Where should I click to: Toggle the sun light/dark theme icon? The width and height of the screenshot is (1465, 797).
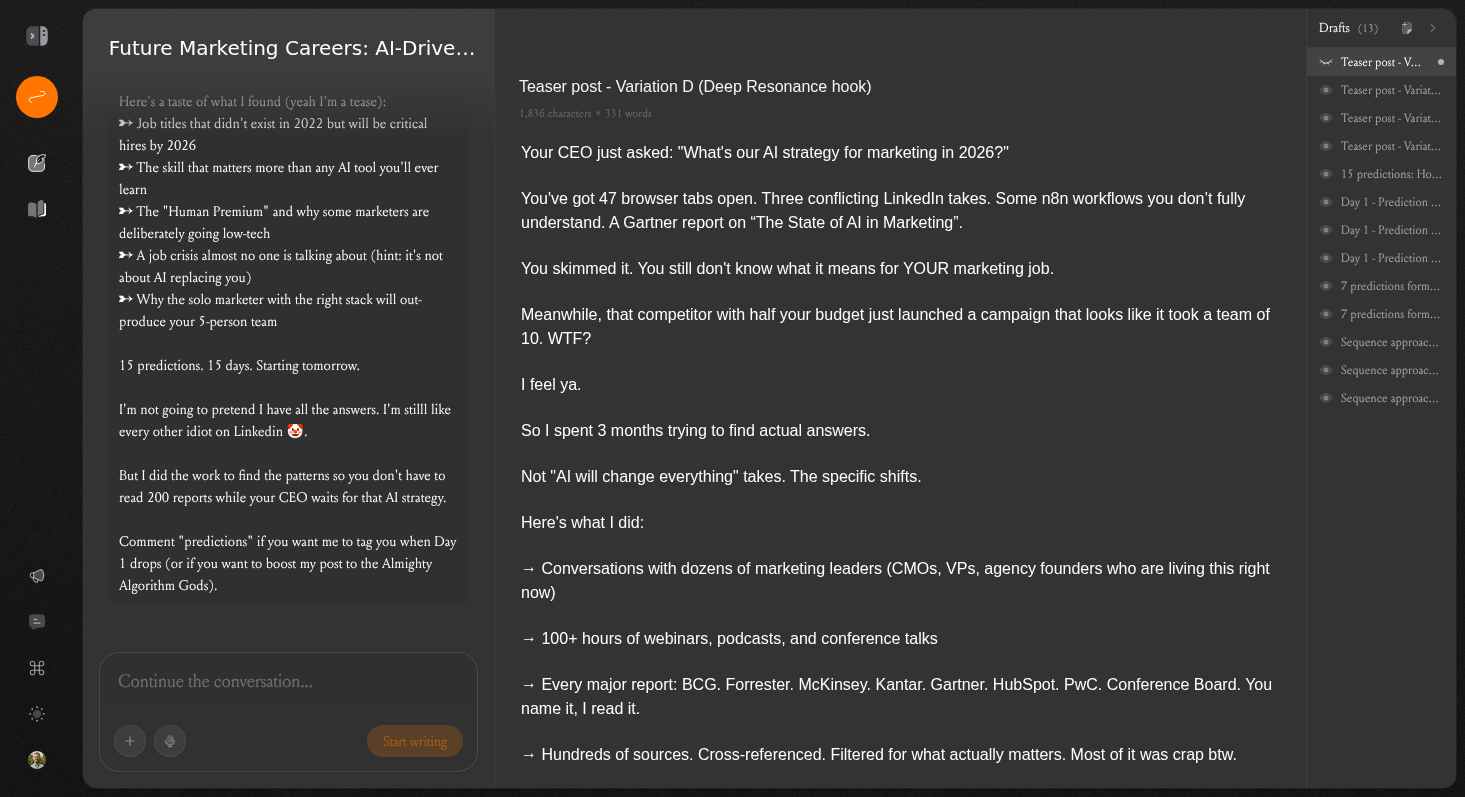[37, 714]
